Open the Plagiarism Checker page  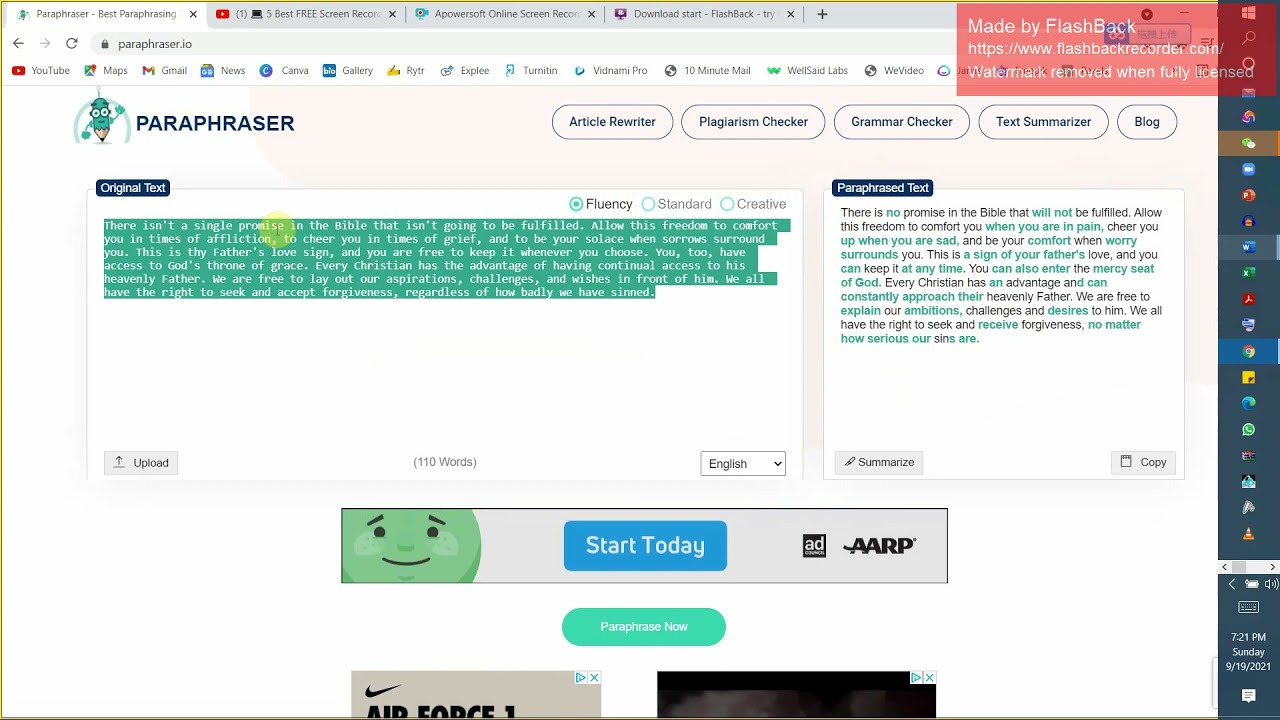[753, 122]
